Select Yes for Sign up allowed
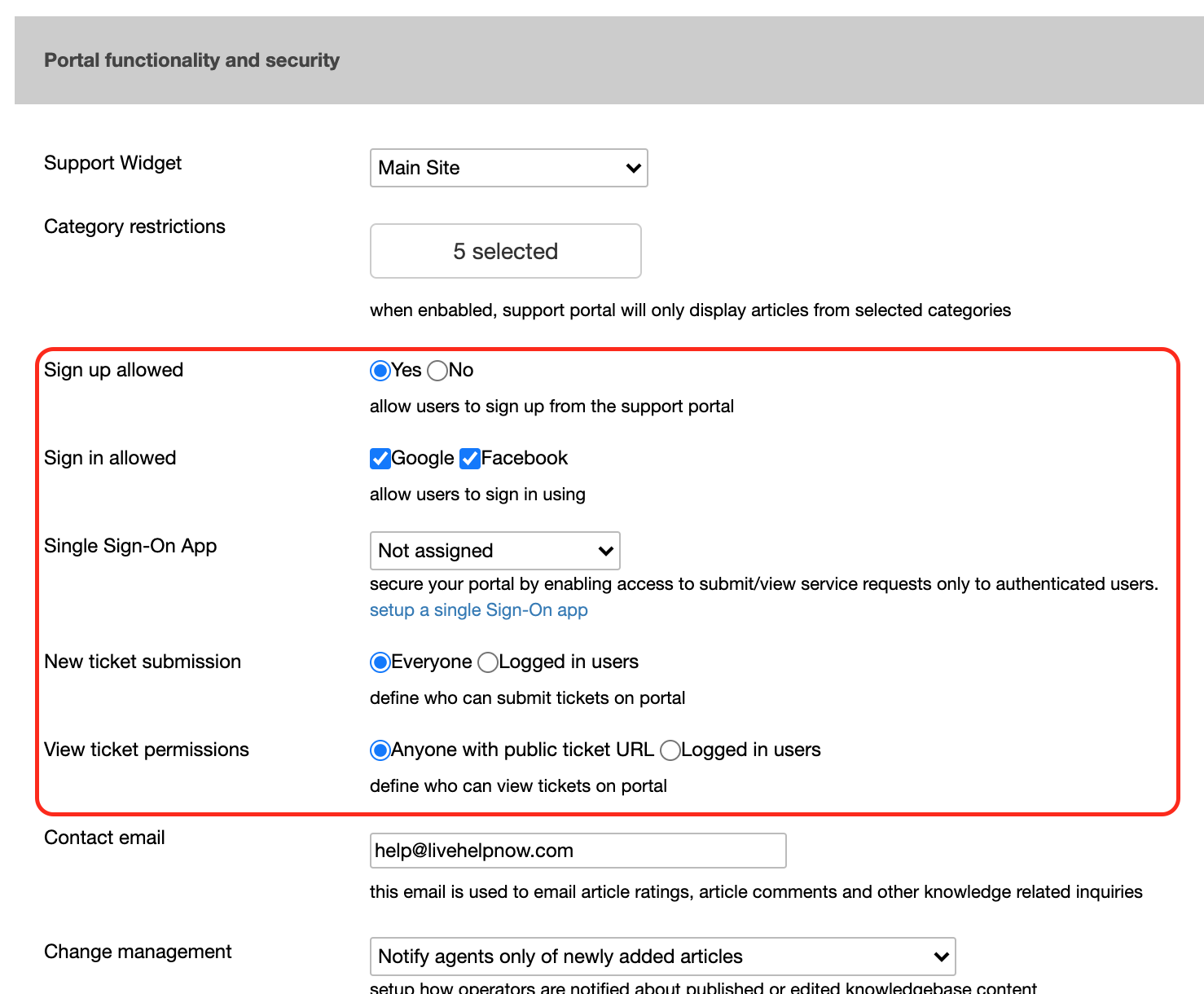1204x994 pixels. click(x=380, y=371)
